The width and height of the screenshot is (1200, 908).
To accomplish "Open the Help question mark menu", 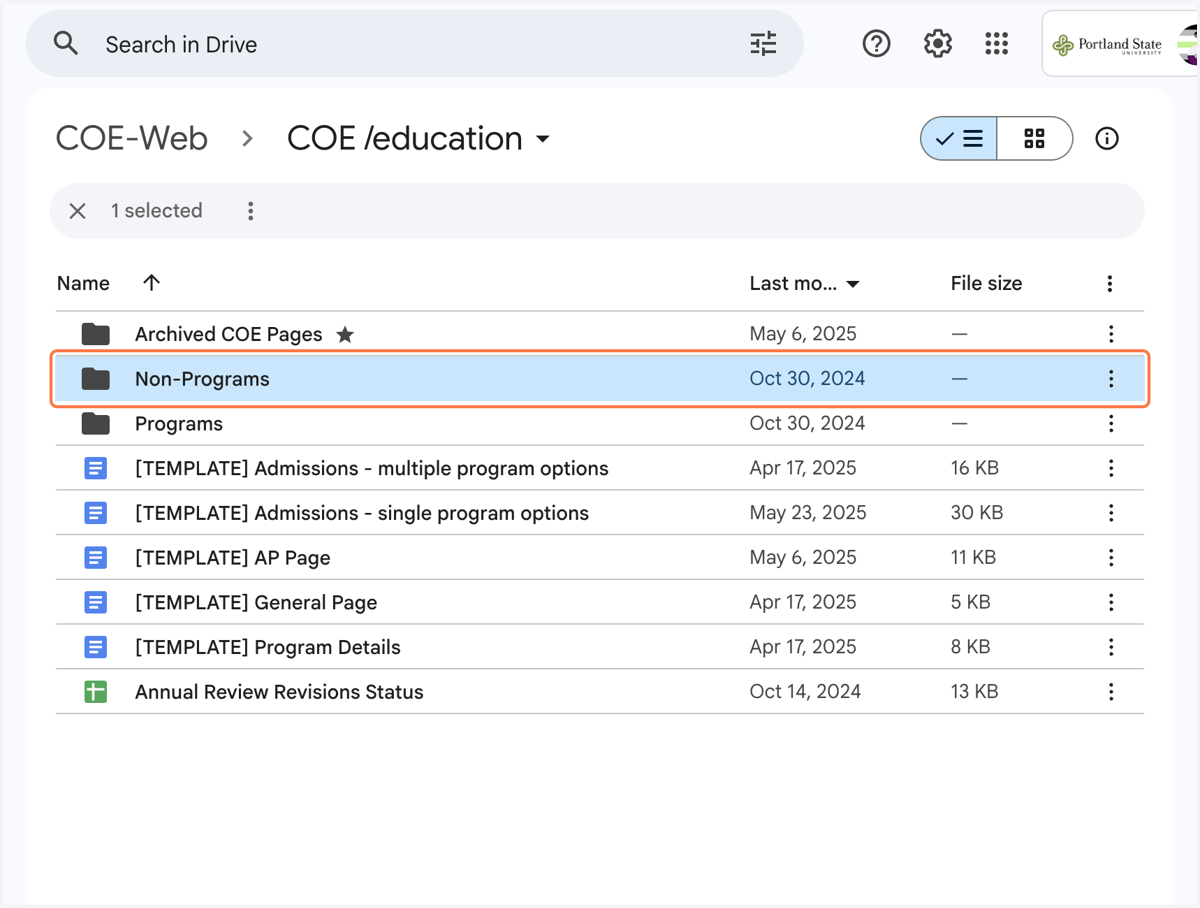I will click(876, 43).
